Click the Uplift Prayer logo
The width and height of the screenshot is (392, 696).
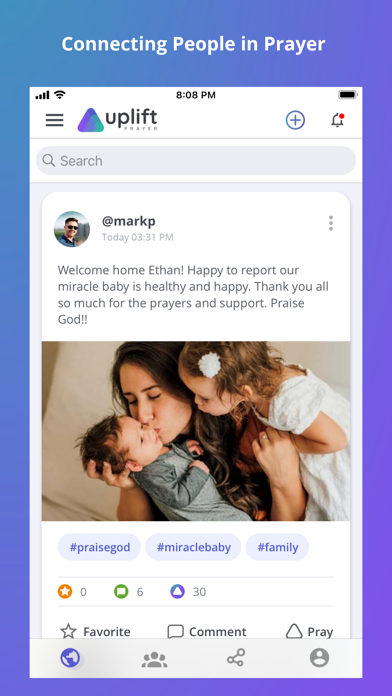118,120
